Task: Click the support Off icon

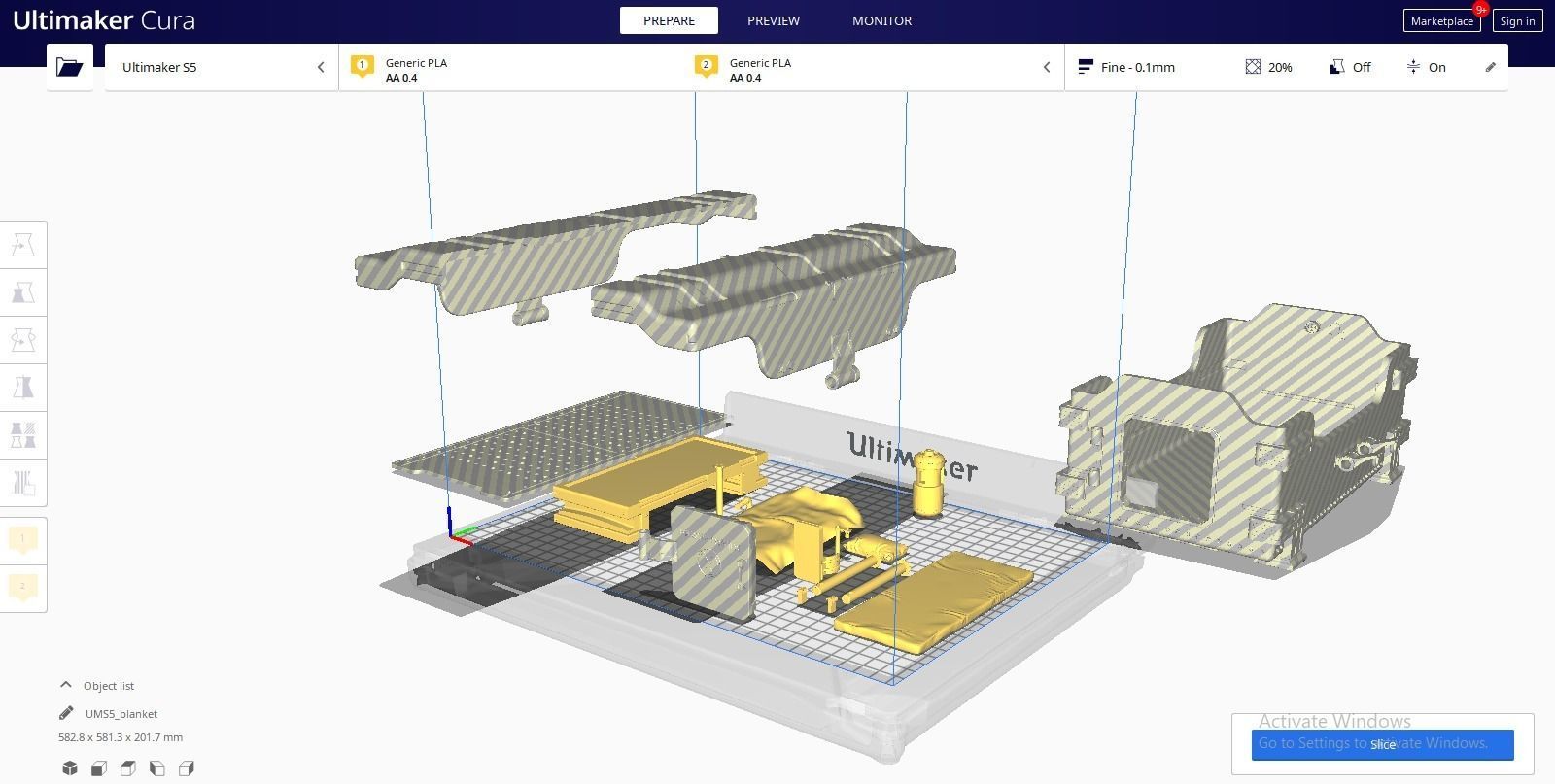Action: 1337,67
